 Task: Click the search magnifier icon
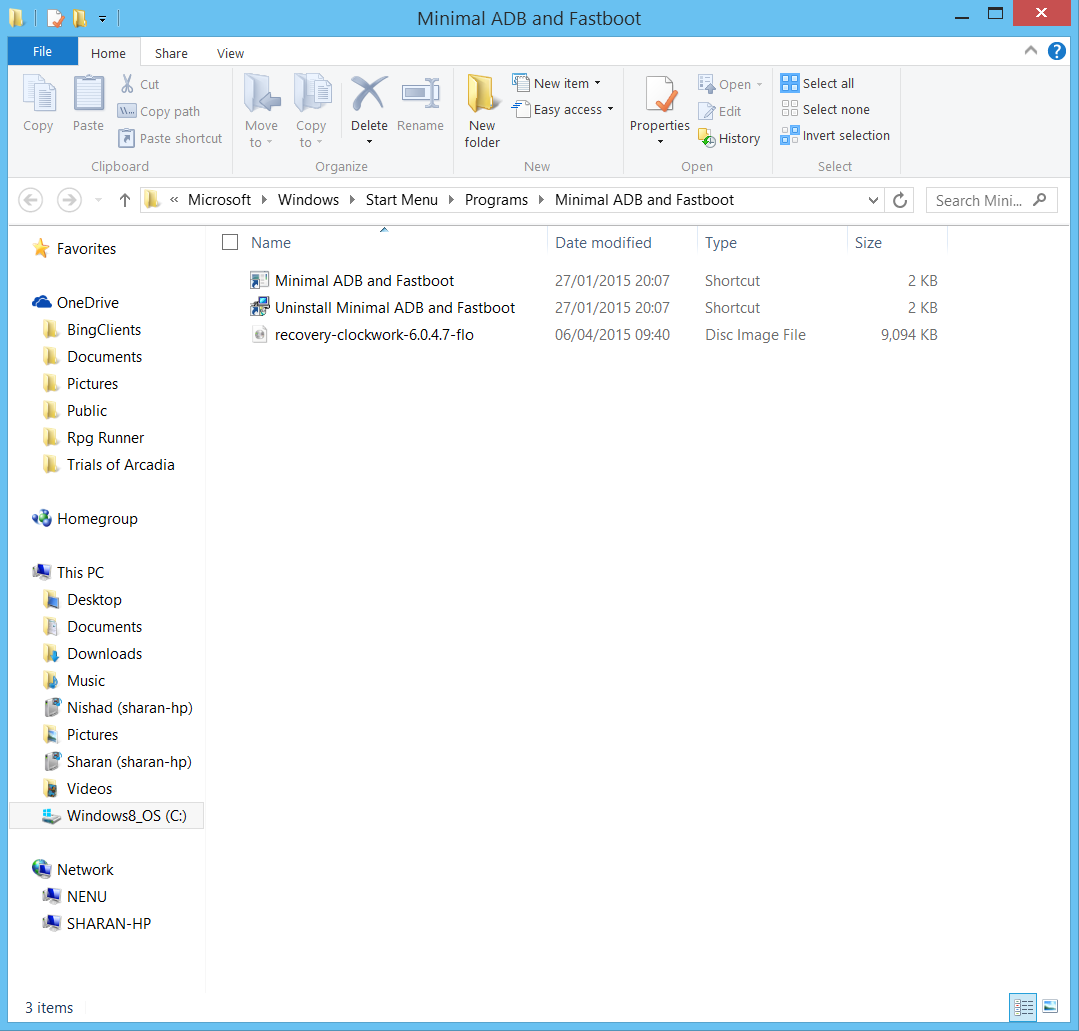point(1040,200)
